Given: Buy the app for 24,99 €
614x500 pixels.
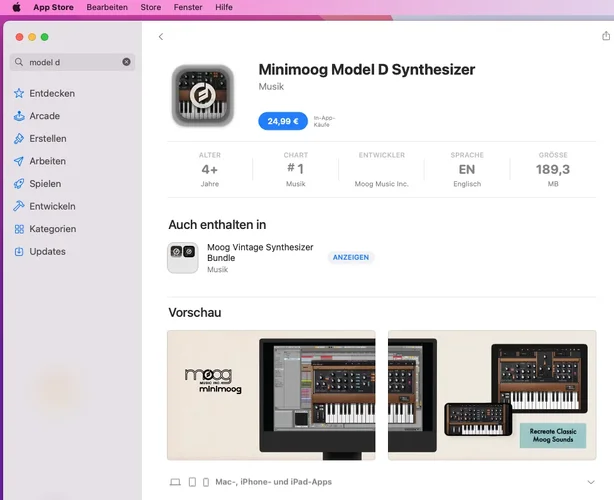Looking at the screenshot, I should point(283,121).
